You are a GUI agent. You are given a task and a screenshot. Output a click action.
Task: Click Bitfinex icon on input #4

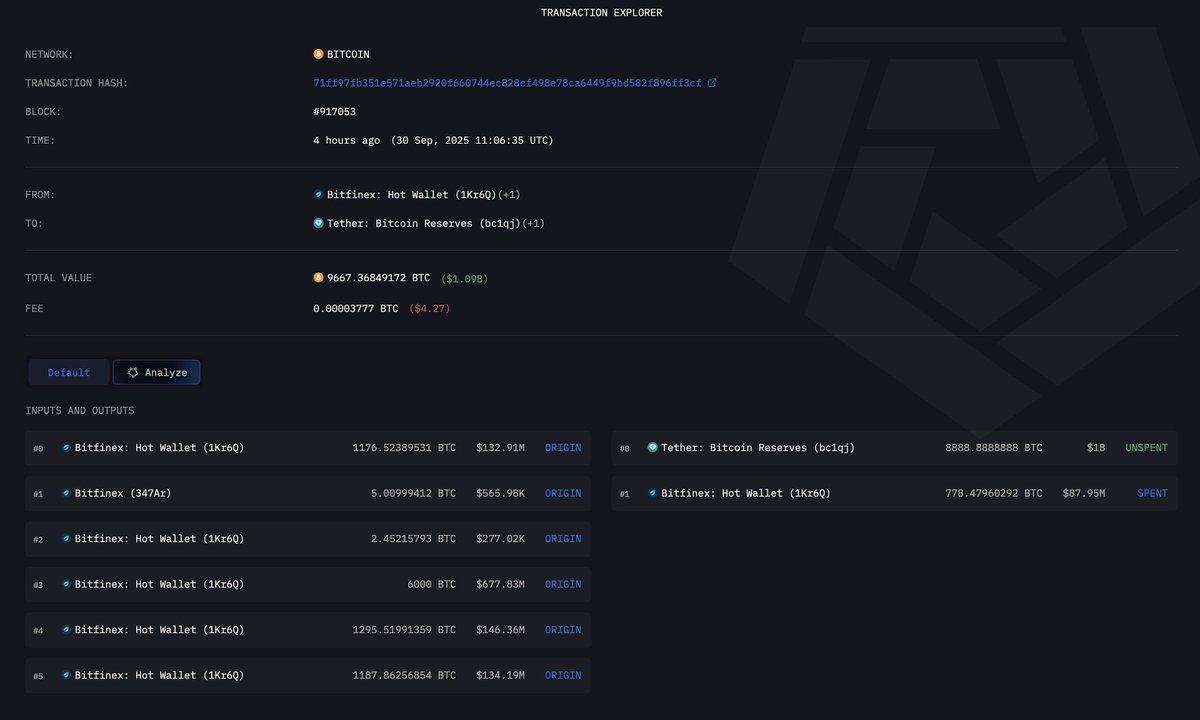(66, 630)
